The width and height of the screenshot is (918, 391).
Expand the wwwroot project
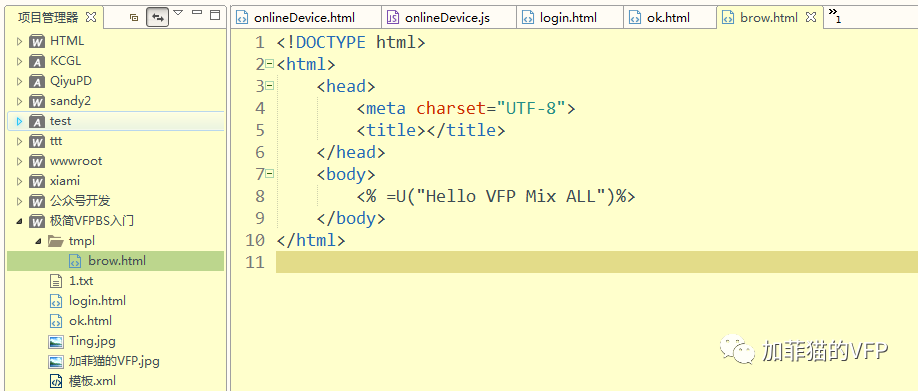[x=19, y=162]
